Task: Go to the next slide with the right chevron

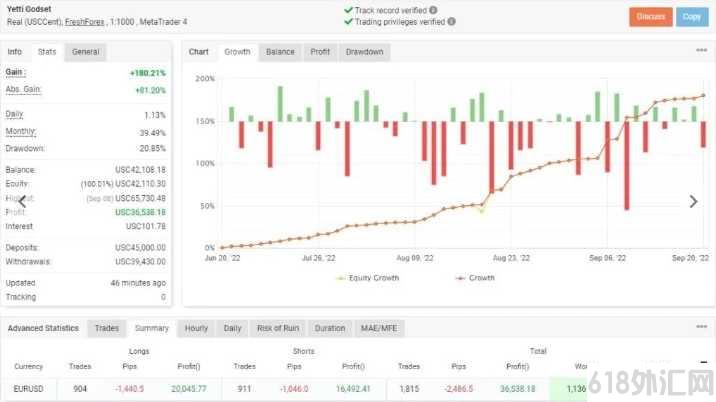Action: [x=693, y=201]
